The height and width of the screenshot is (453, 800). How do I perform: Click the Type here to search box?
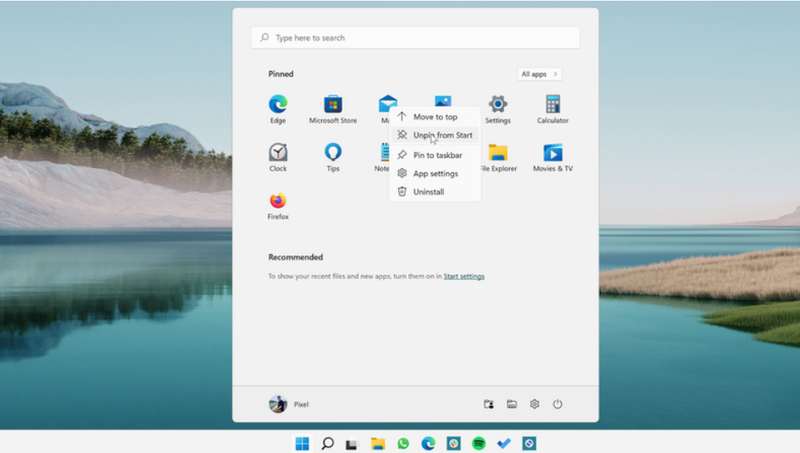tap(415, 37)
